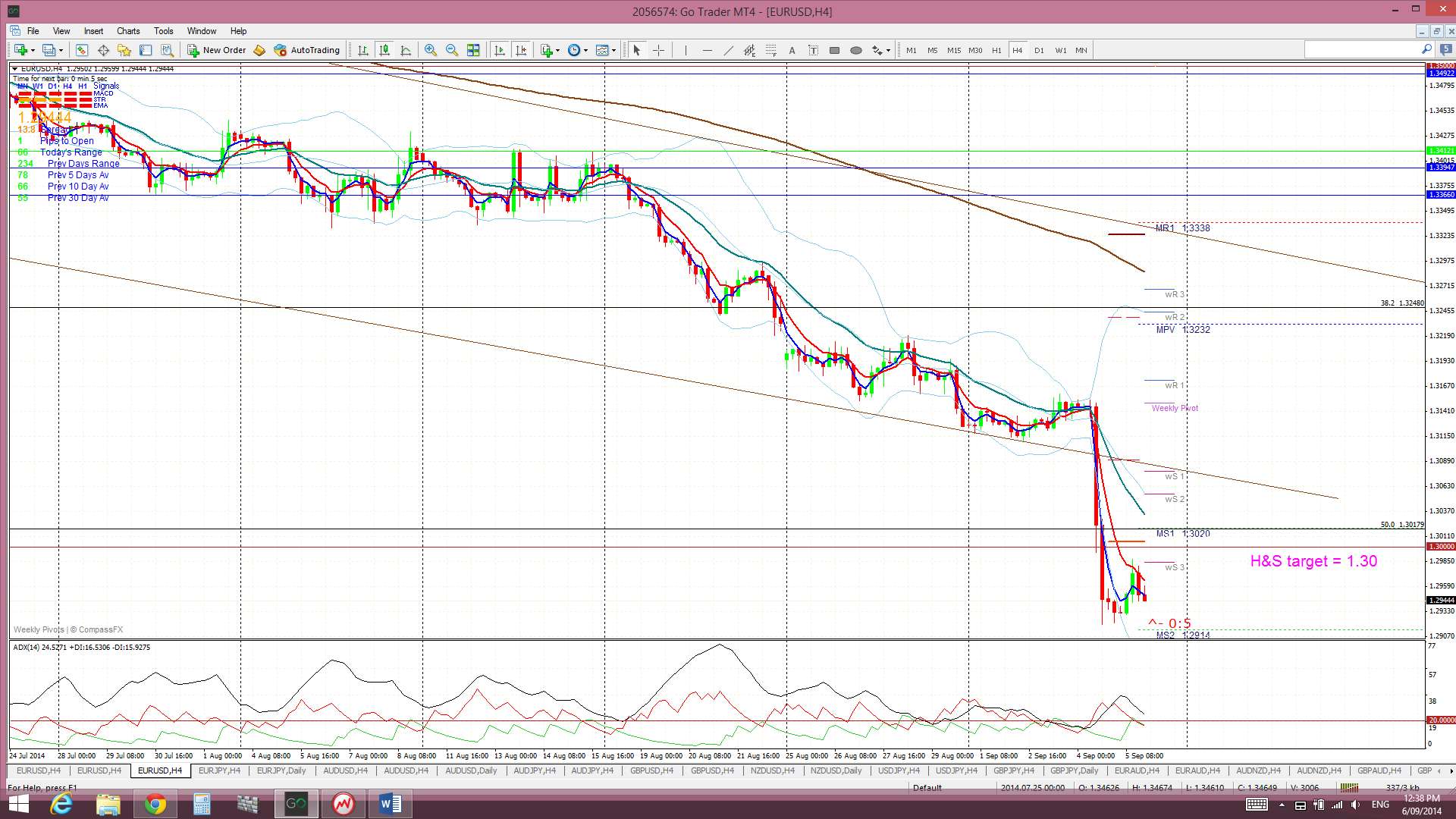Select the Text Label tool
This screenshot has width=1456, height=819.
pos(813,50)
